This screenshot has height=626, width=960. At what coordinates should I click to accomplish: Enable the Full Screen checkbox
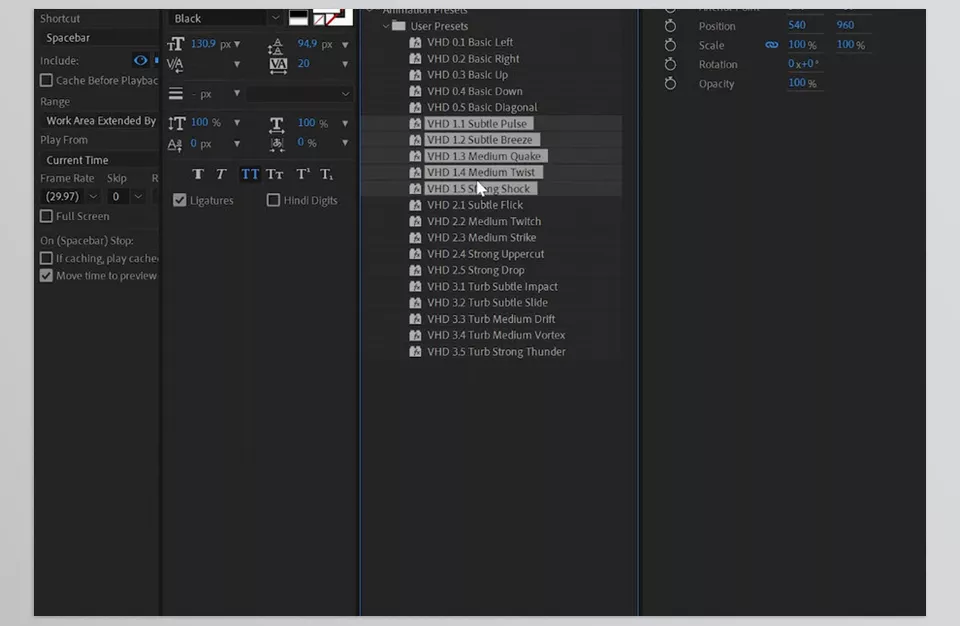[x=46, y=216]
